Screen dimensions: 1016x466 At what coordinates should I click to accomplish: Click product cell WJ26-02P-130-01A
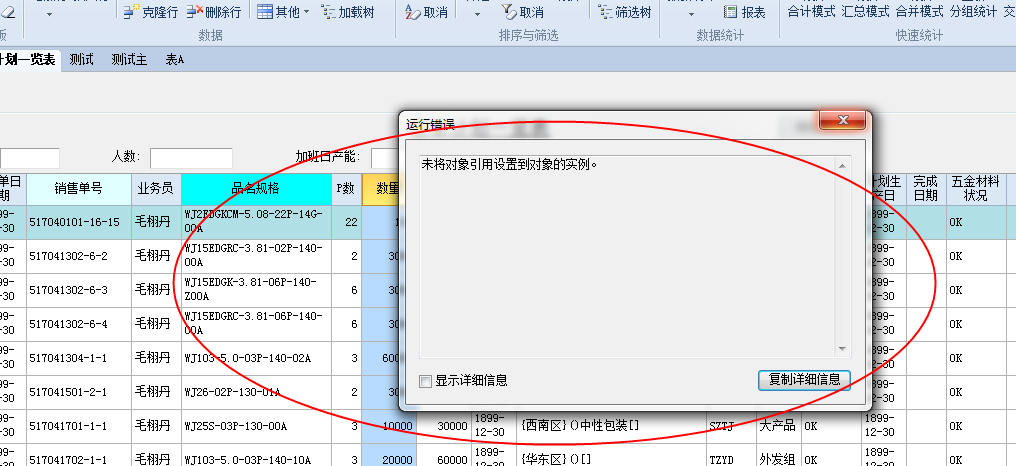pyautogui.click(x=256, y=392)
